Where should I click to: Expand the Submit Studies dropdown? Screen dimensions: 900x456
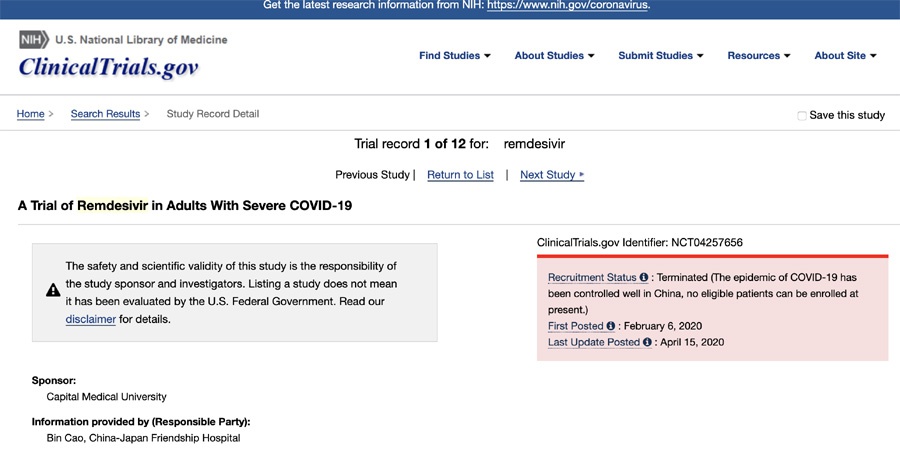click(x=660, y=56)
